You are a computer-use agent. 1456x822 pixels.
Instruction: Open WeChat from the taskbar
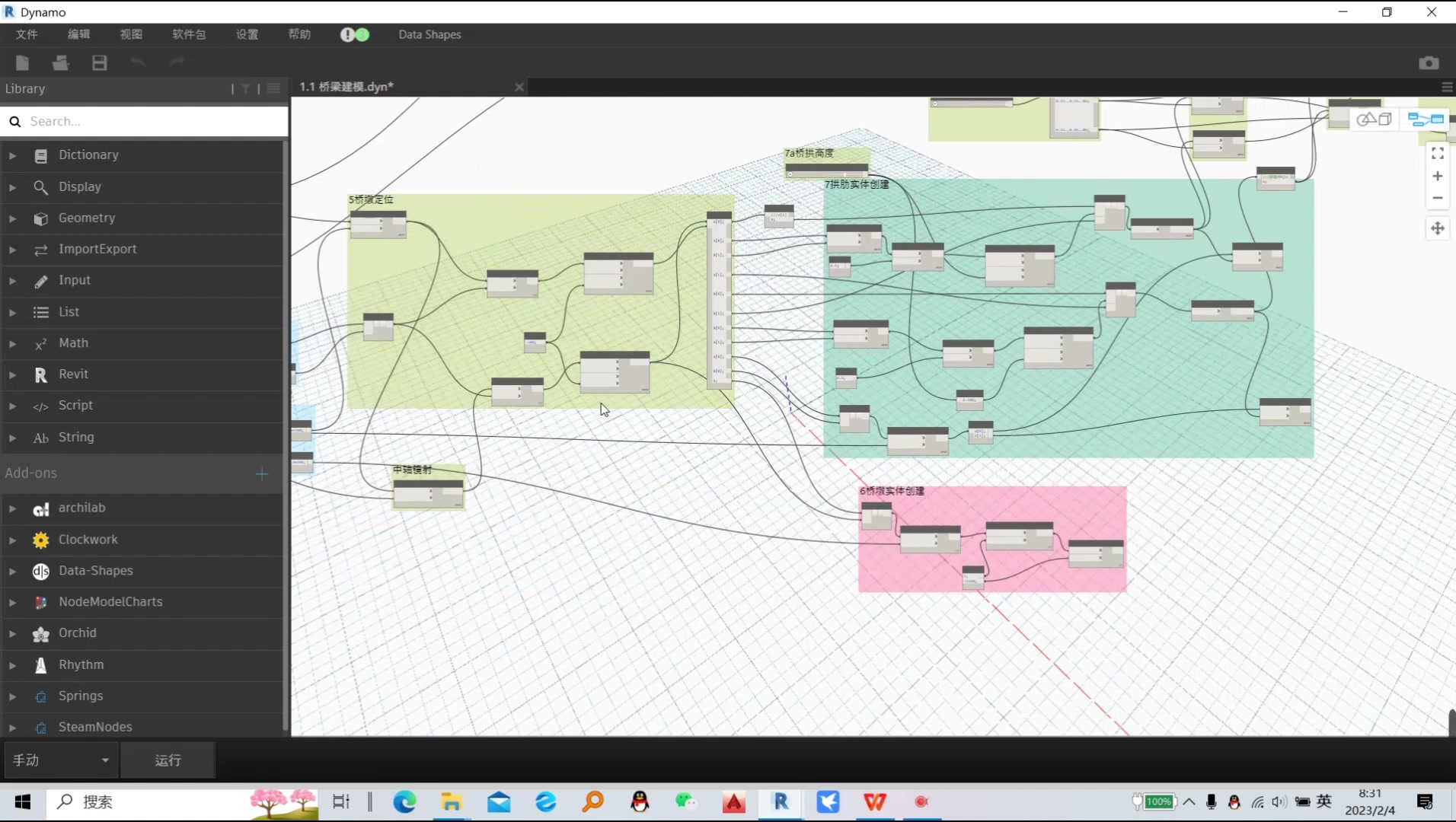[686, 801]
